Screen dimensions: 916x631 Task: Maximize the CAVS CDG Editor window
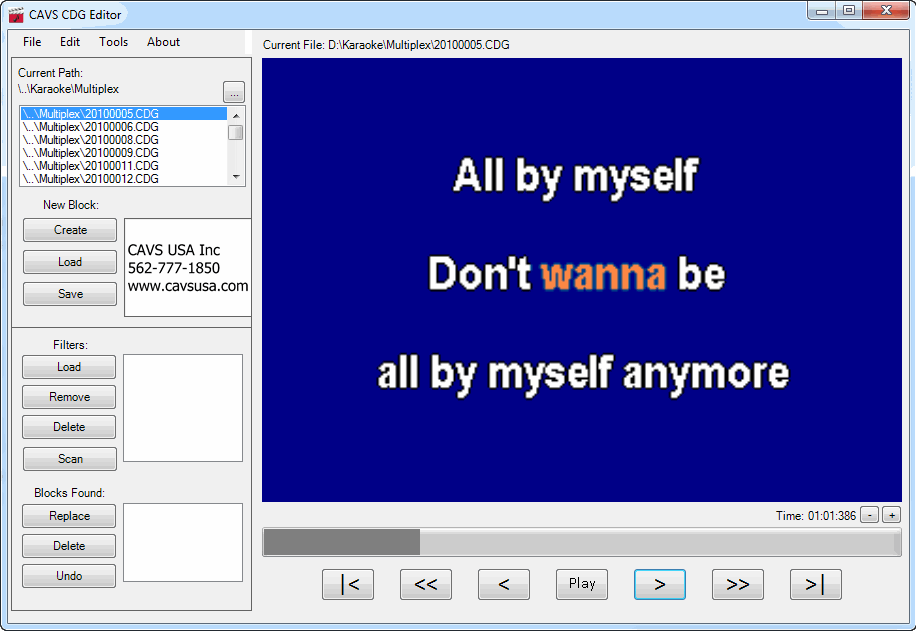[x=849, y=11]
